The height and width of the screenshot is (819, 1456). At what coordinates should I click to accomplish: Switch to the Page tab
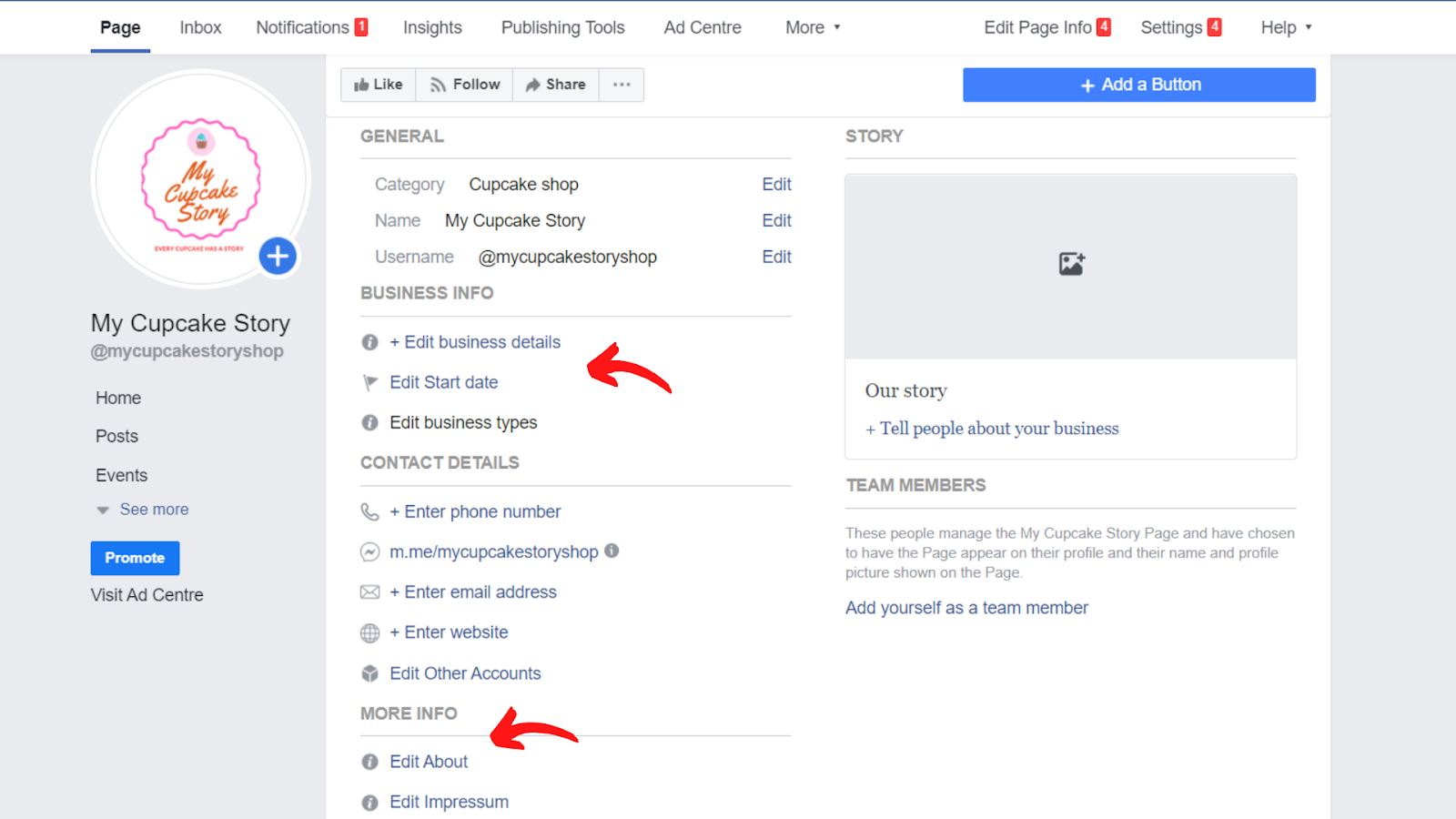[120, 28]
